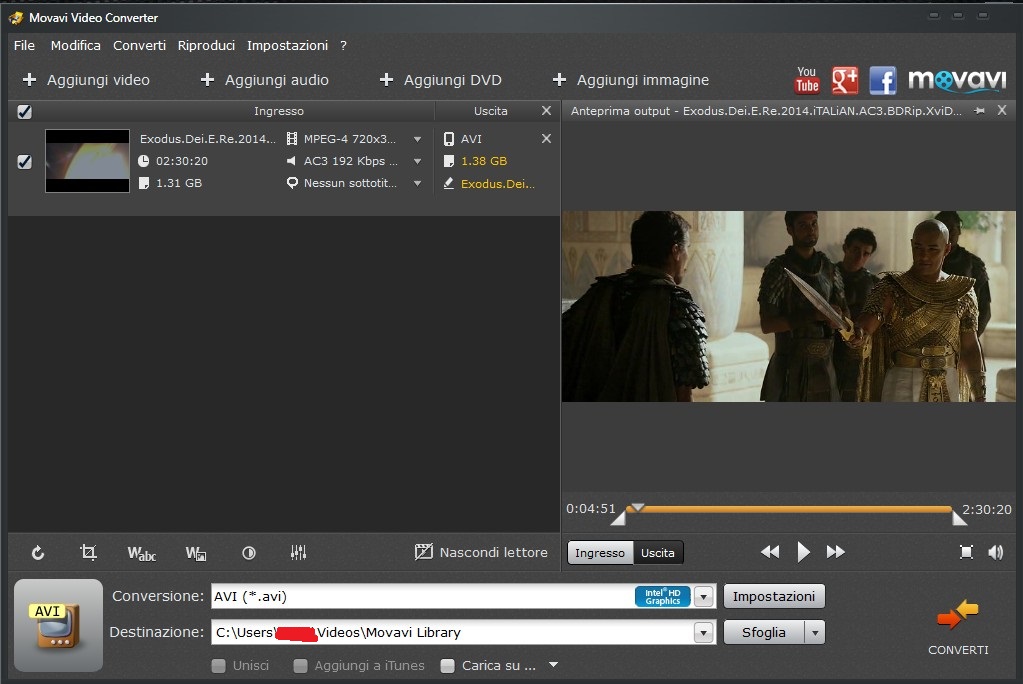
Task: Open the Modifica menu
Action: (x=76, y=46)
